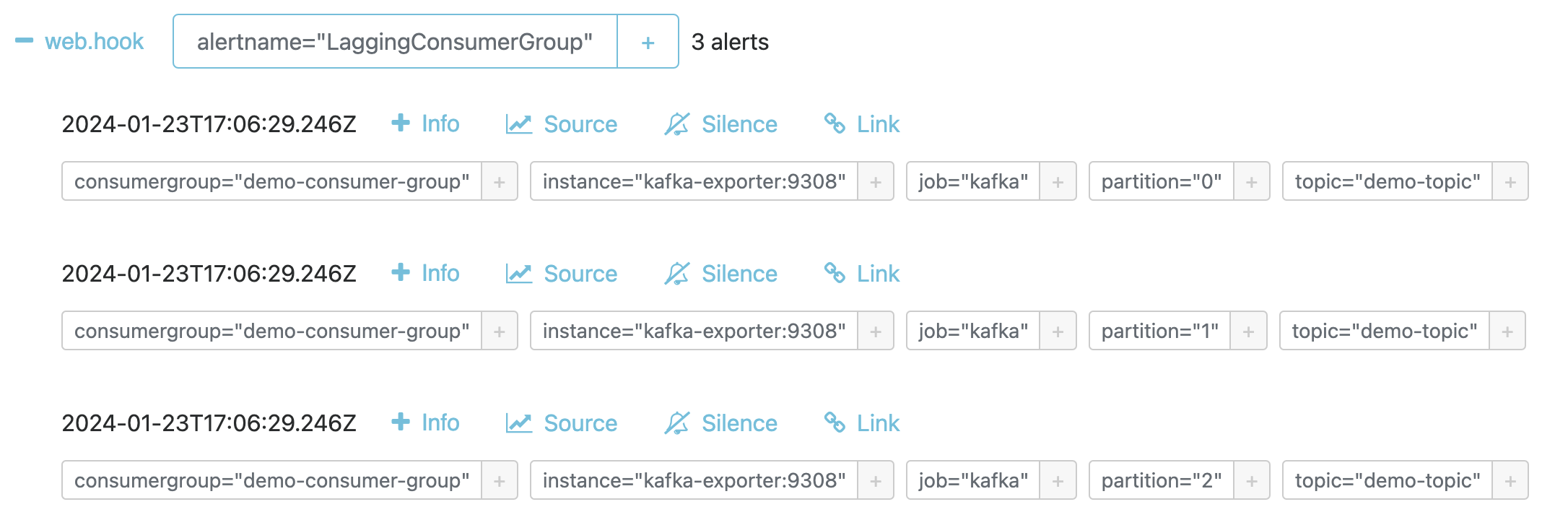The height and width of the screenshot is (520, 1568).
Task: Add alertname LaggingConsumerGroup to filter
Action: [648, 42]
